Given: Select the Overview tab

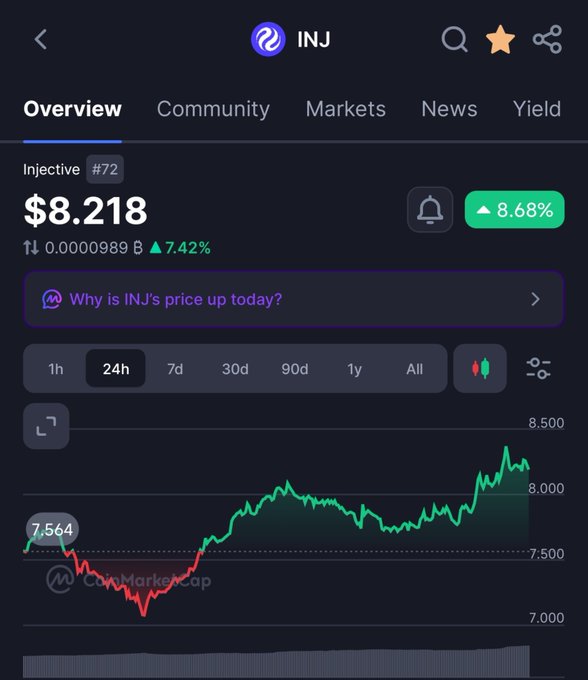Looking at the screenshot, I should pos(72,109).
